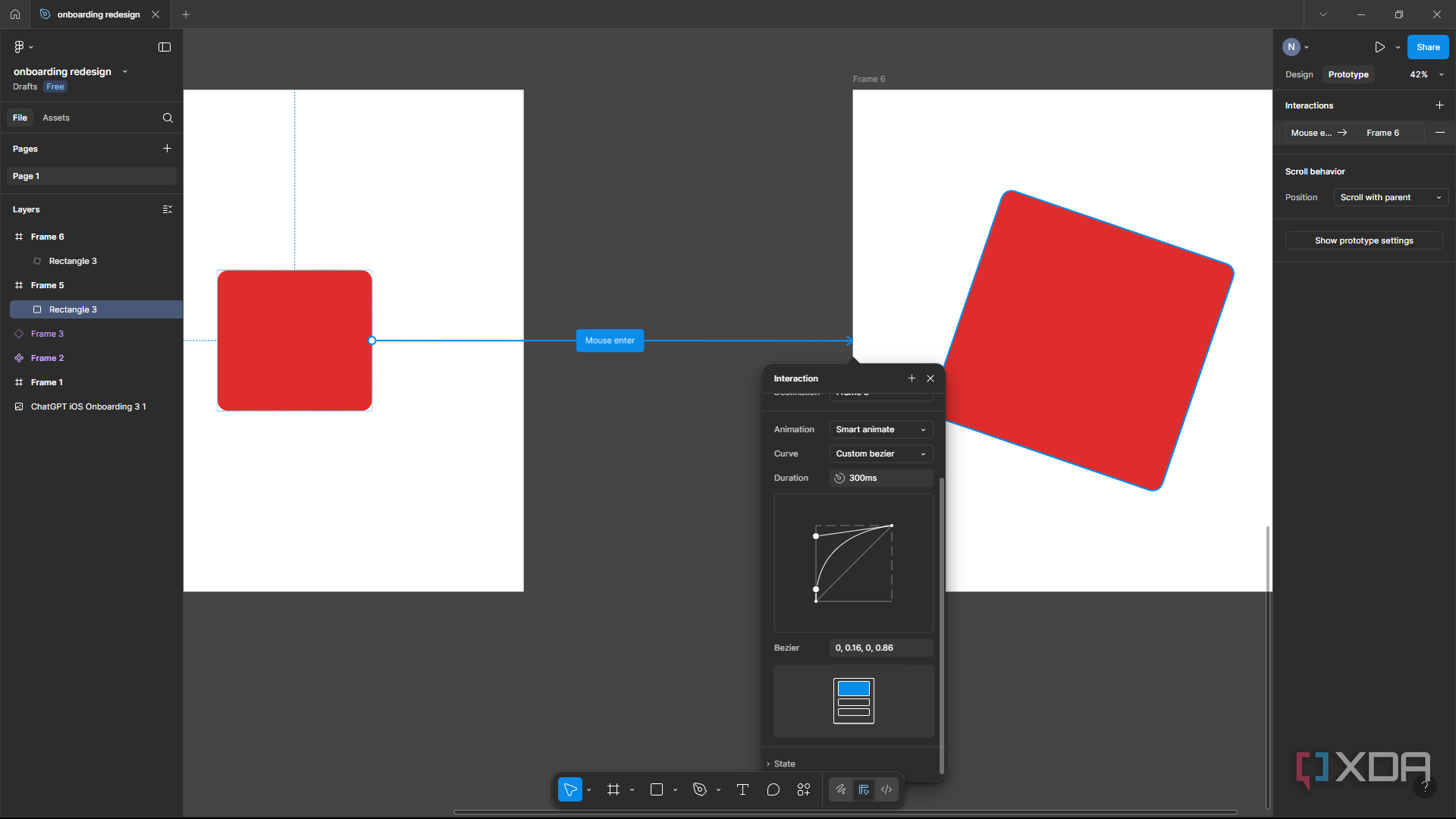Click upper bezier curve control handle
The width and height of the screenshot is (1456, 819).
816,536
